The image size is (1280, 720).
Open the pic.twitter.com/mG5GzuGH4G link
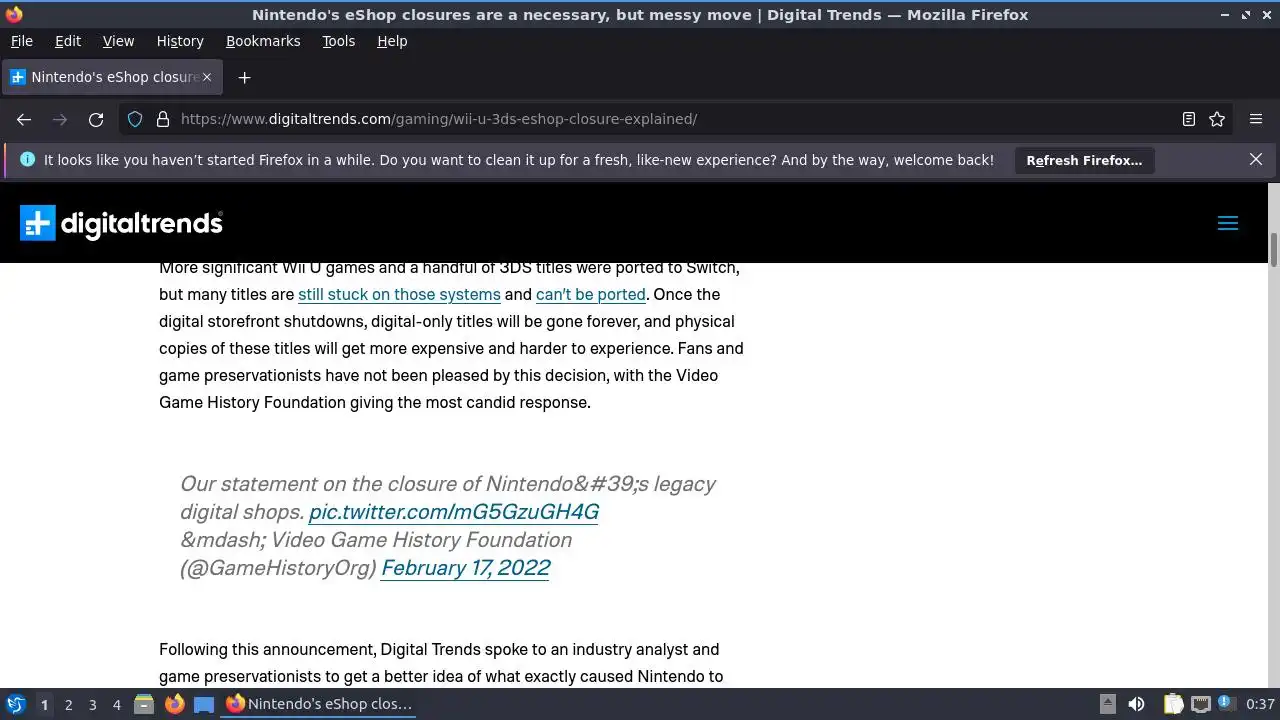pyautogui.click(x=454, y=512)
